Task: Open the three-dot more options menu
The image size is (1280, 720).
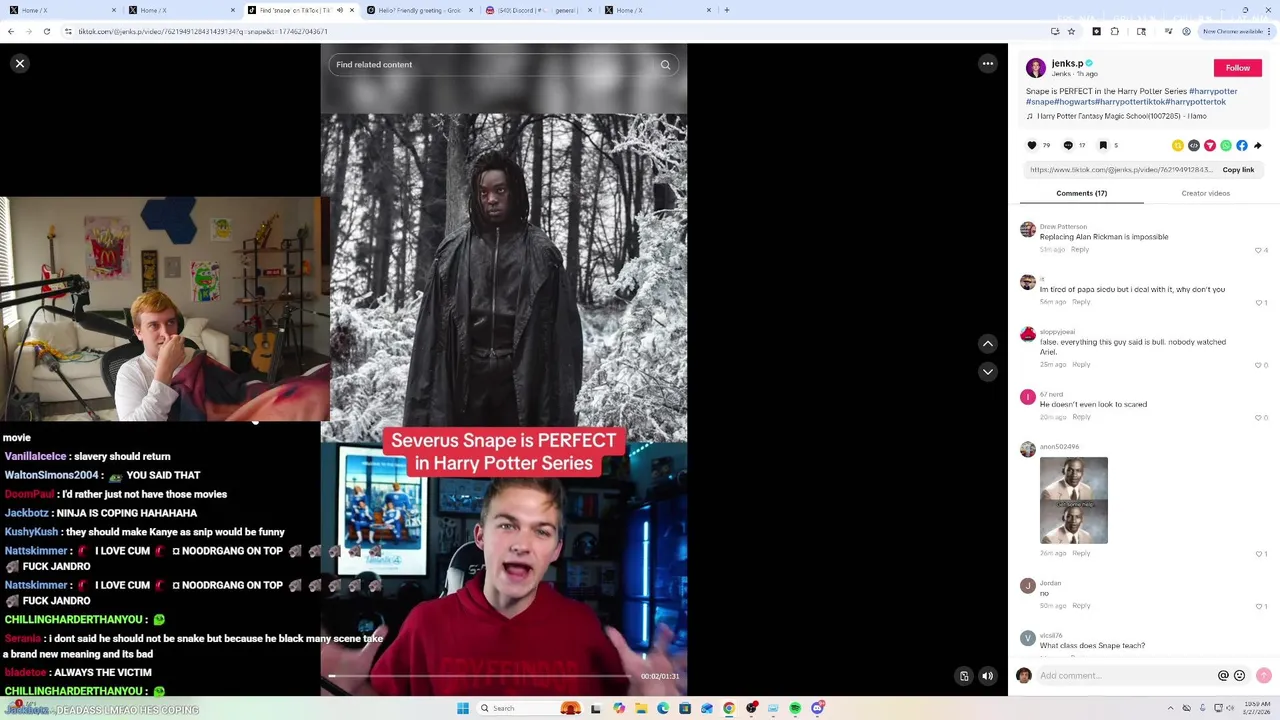Action: (x=987, y=64)
